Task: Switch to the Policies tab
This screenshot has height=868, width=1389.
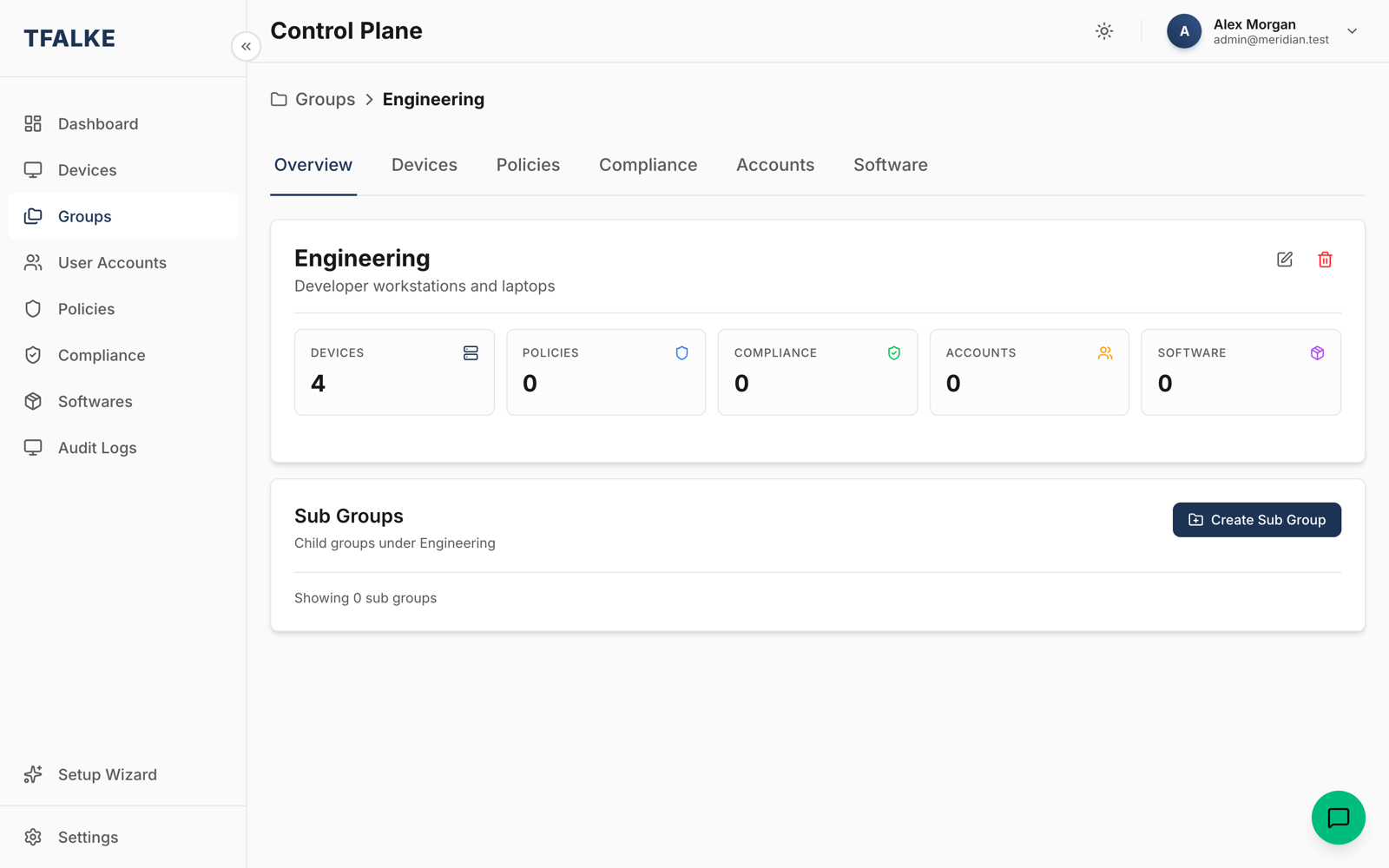Action: 528,165
